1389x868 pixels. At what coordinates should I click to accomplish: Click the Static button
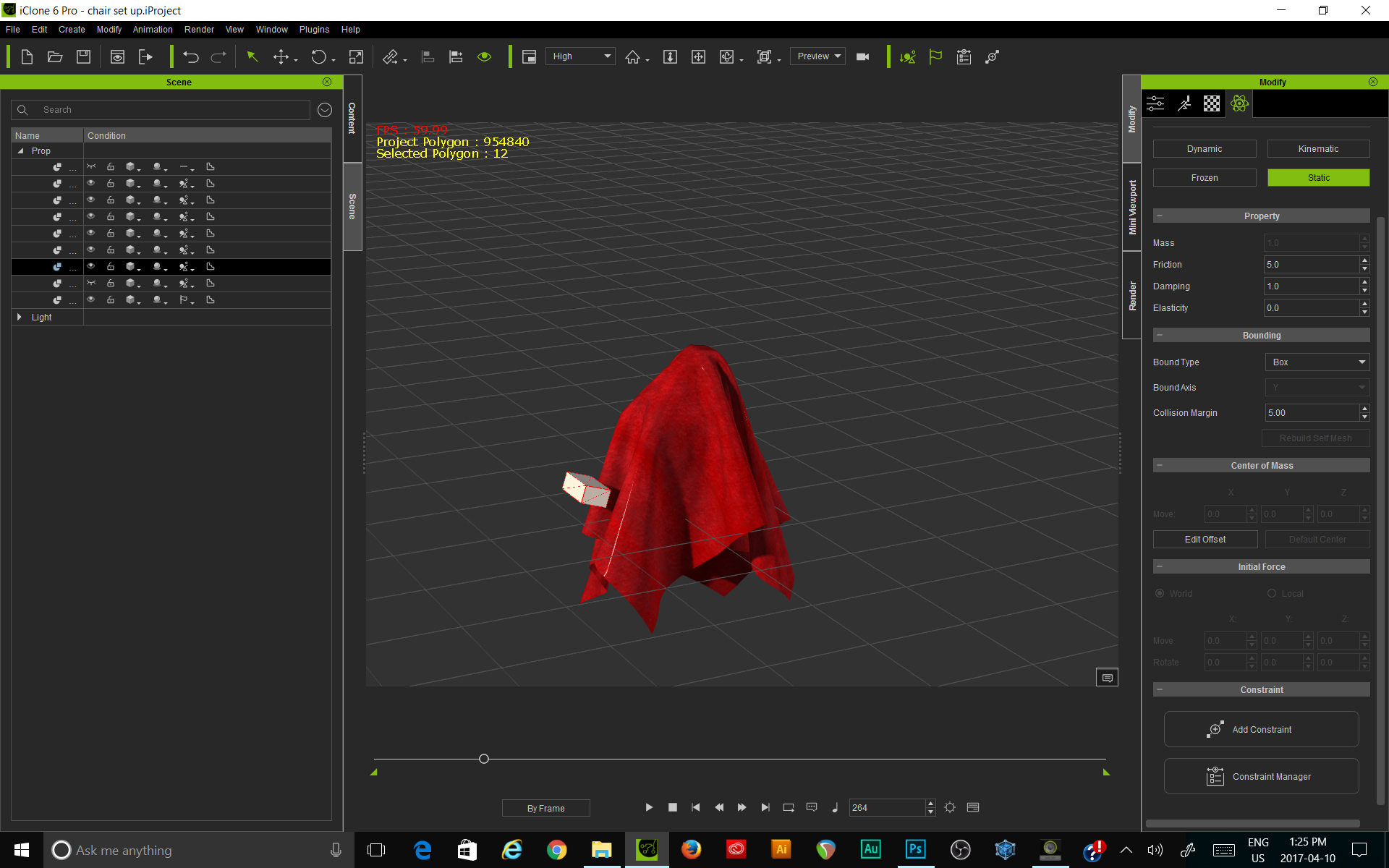pyautogui.click(x=1318, y=177)
